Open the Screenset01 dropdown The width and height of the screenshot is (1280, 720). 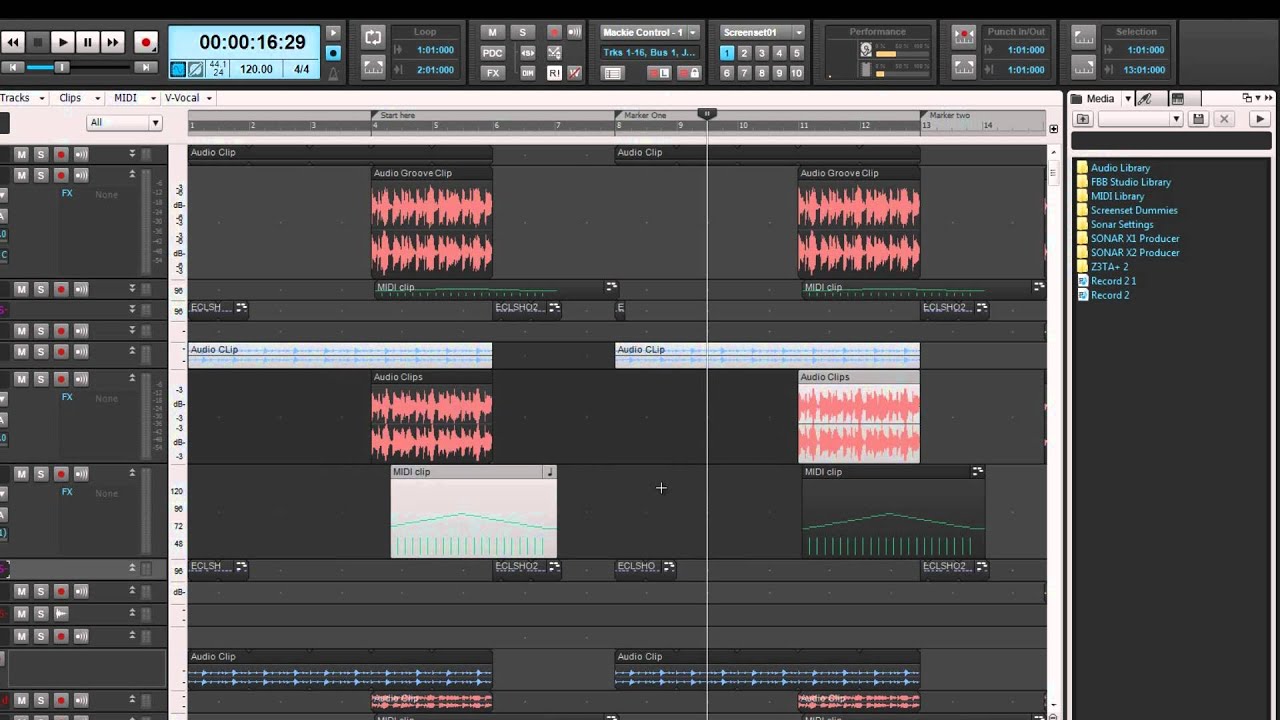pos(798,32)
